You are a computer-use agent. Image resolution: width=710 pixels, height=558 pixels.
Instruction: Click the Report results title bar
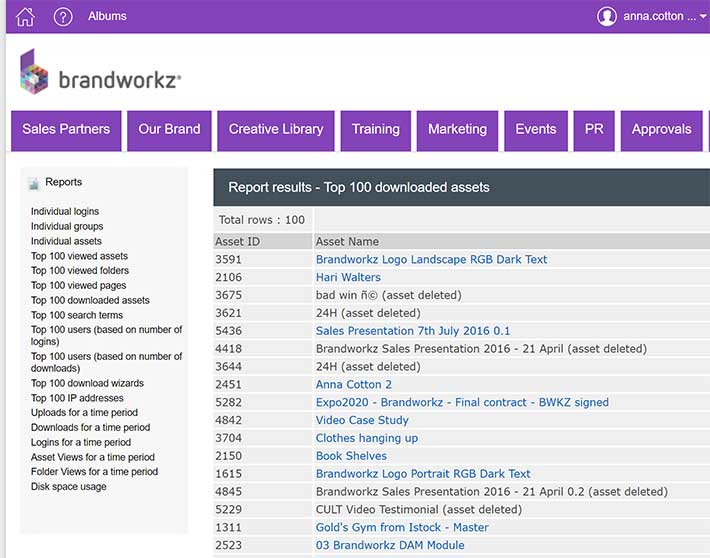[x=461, y=188]
